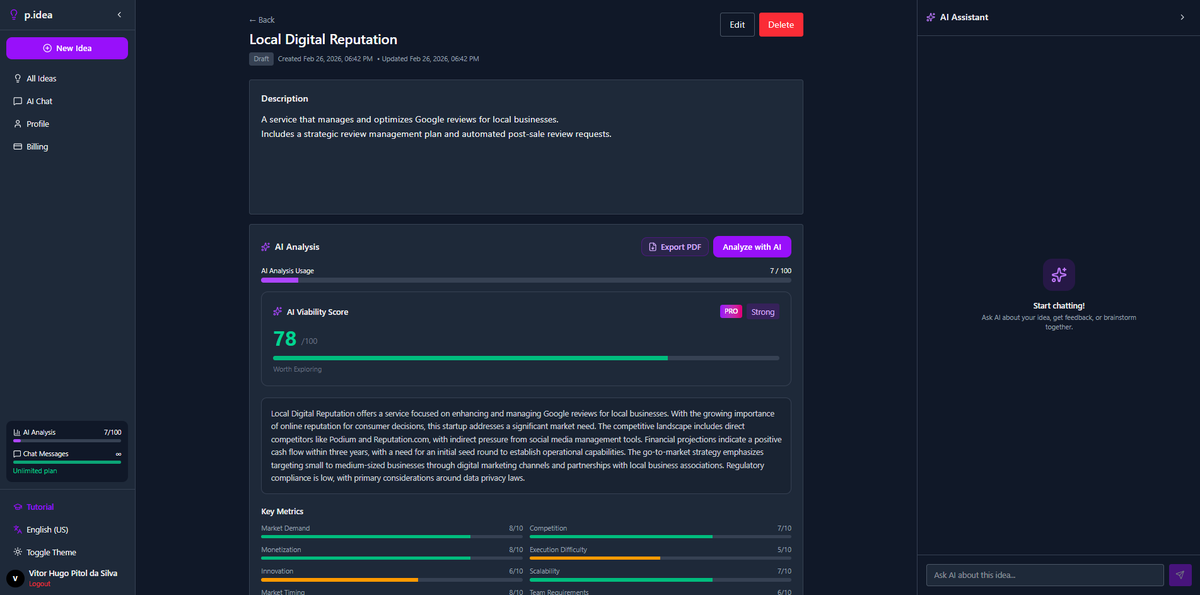Click the Toggle Theme sun icon

coord(17,552)
